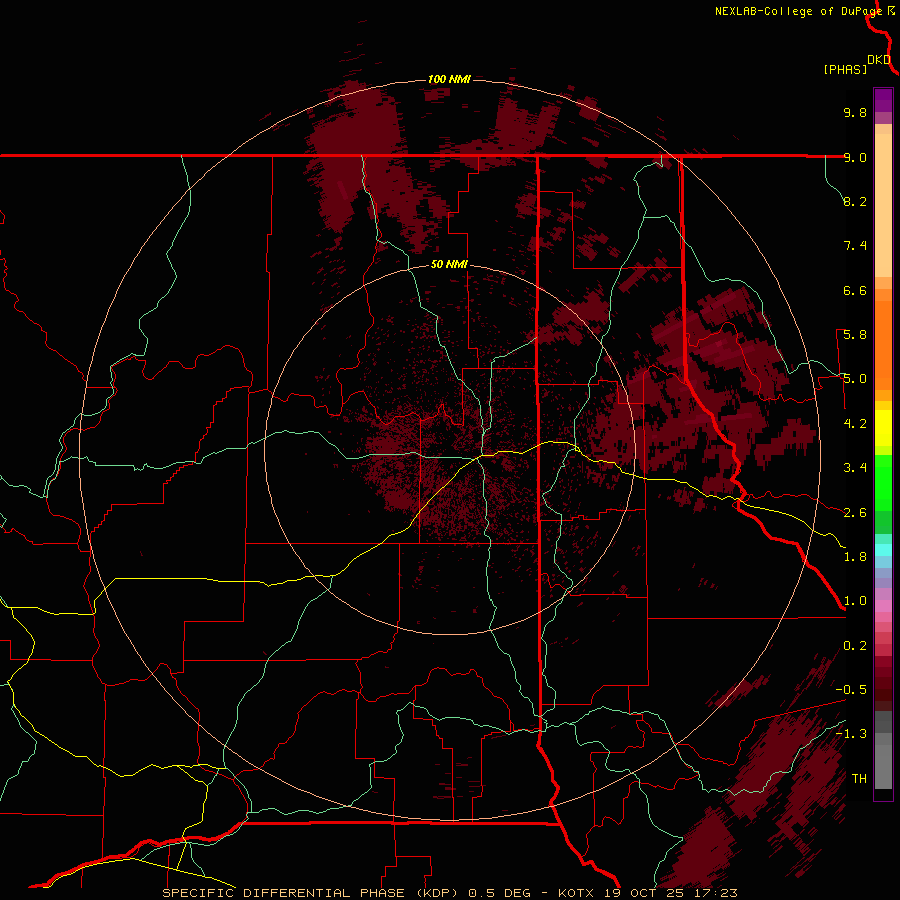Click the 4.2 value on the color scale
This screenshot has height=900, width=900.
click(x=855, y=424)
